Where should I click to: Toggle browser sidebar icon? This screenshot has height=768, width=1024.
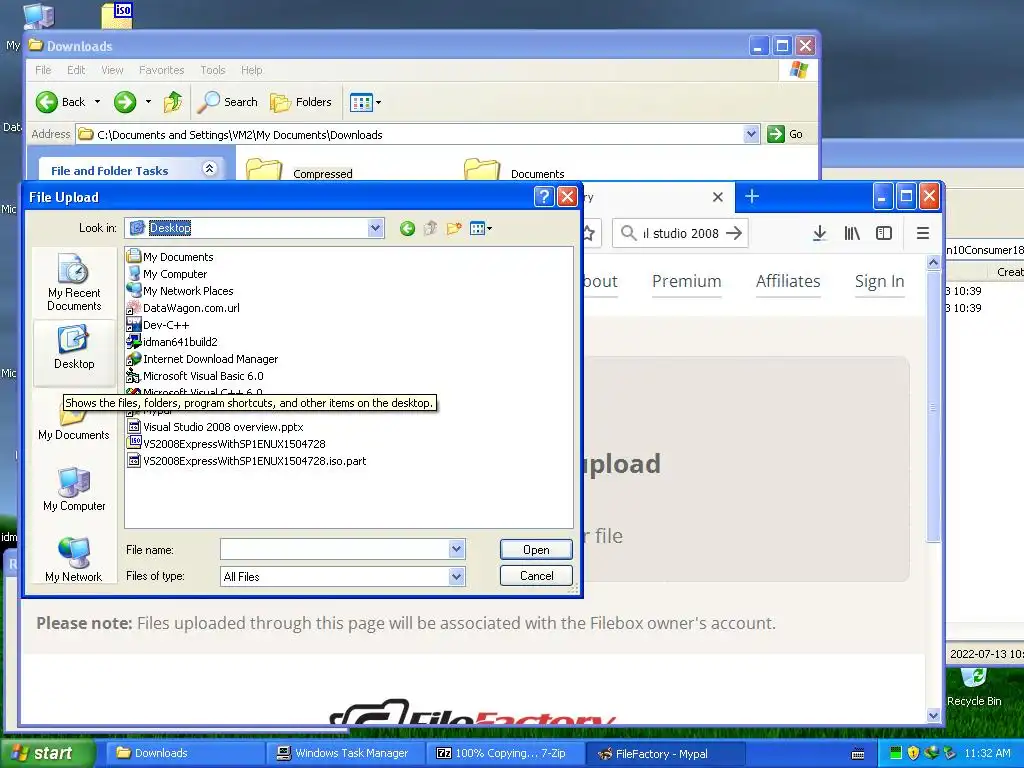(x=884, y=233)
